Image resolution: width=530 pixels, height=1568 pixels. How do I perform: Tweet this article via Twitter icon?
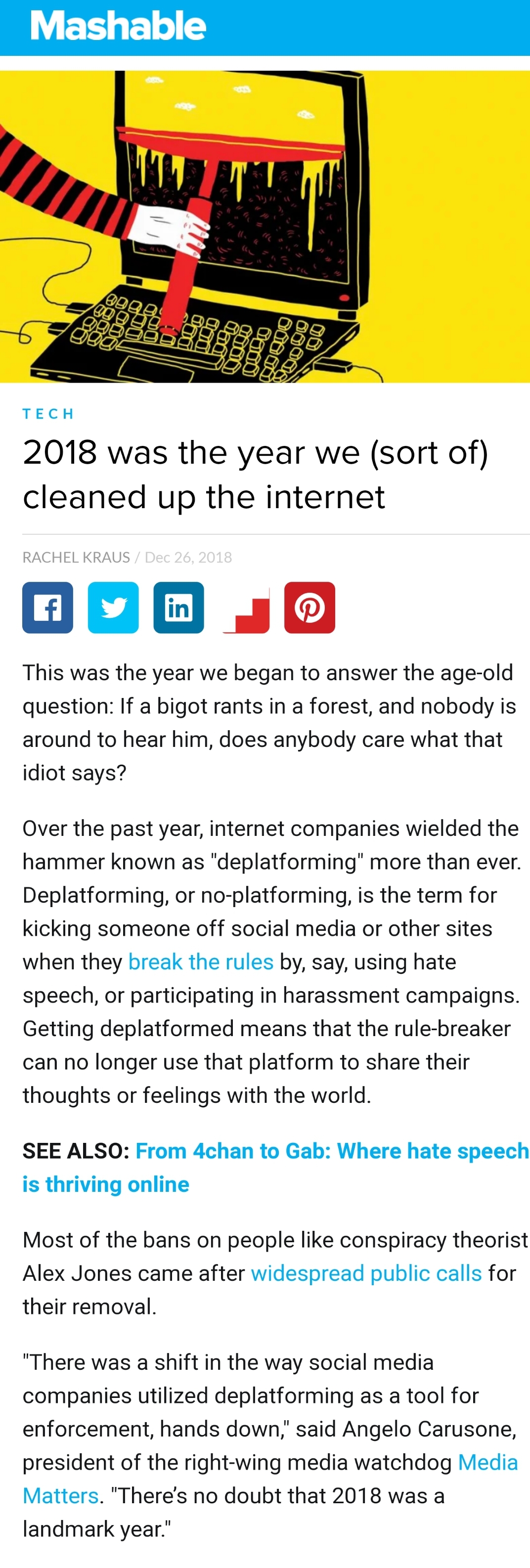tap(113, 608)
